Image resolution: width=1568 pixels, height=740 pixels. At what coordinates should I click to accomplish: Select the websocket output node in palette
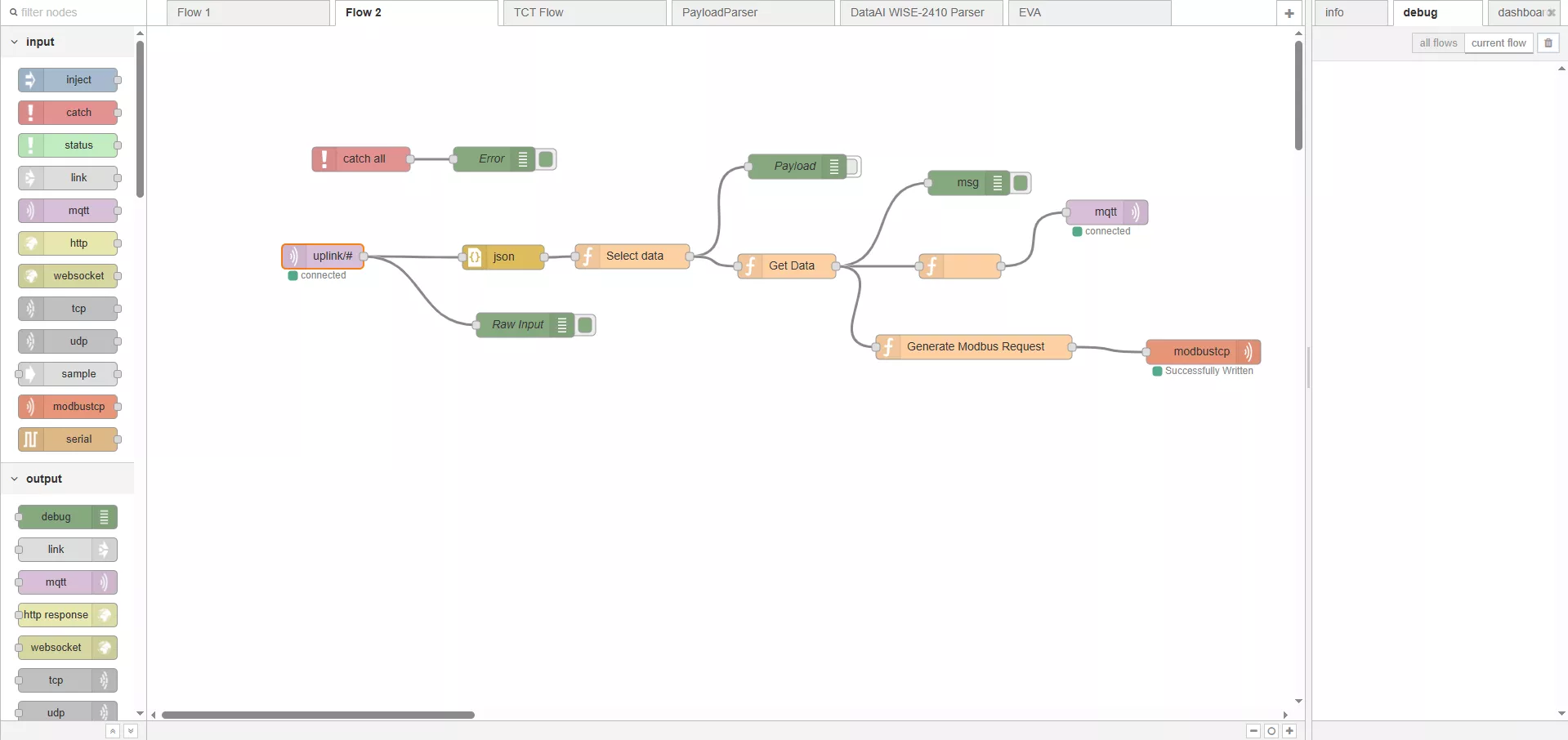68,648
